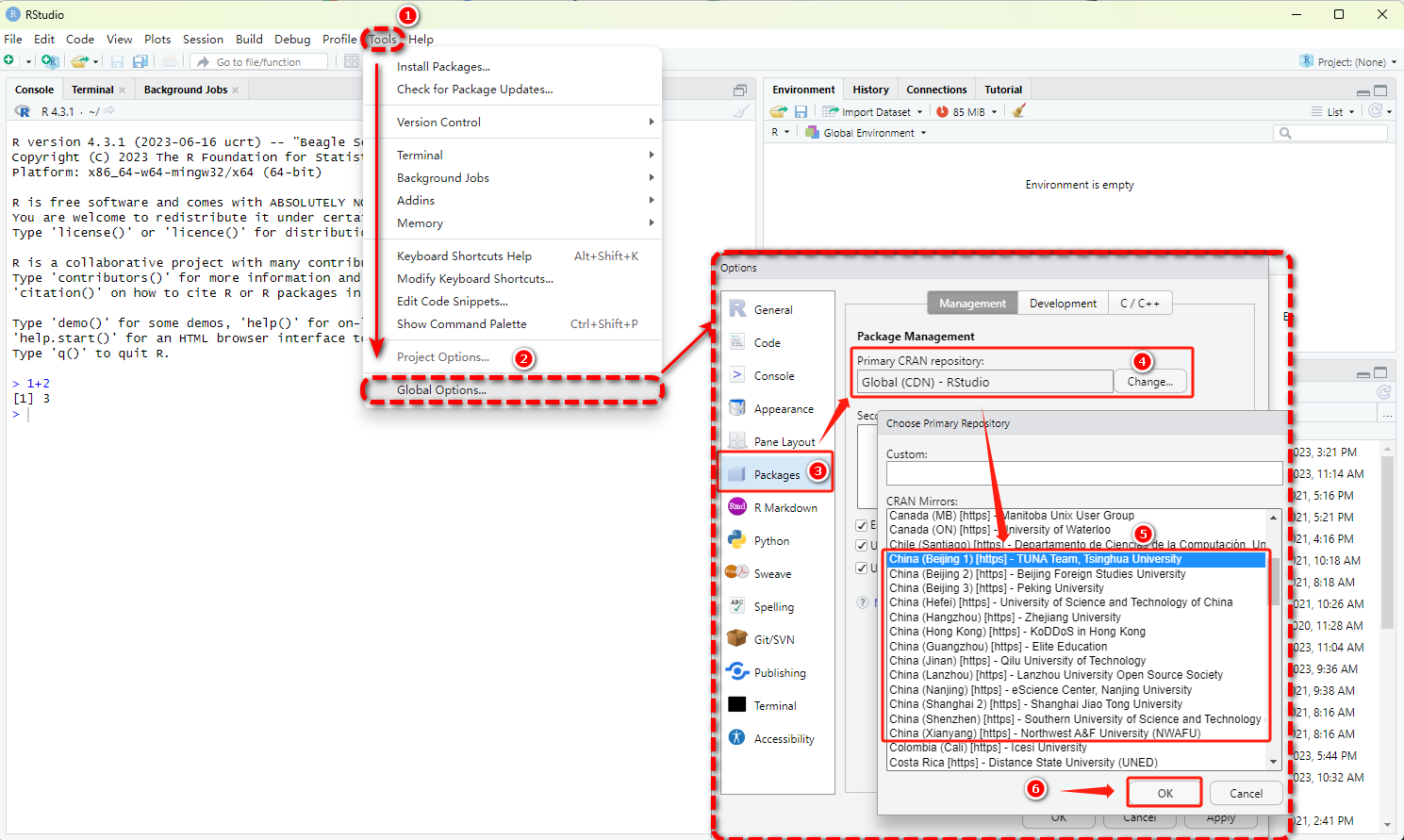Screen dimensions: 1404x840
Task: Select Sweave in Options sidebar
Action: 778,573
